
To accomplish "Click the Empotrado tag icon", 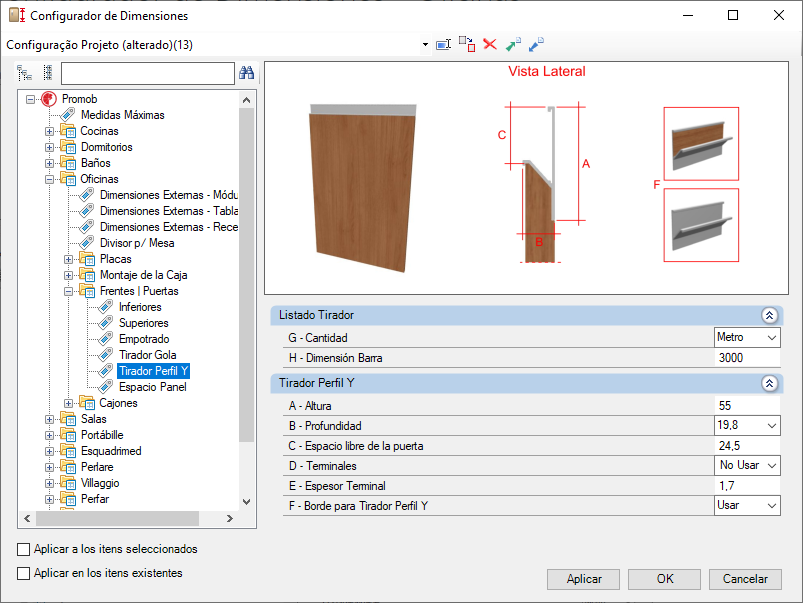I will [x=106, y=339].
